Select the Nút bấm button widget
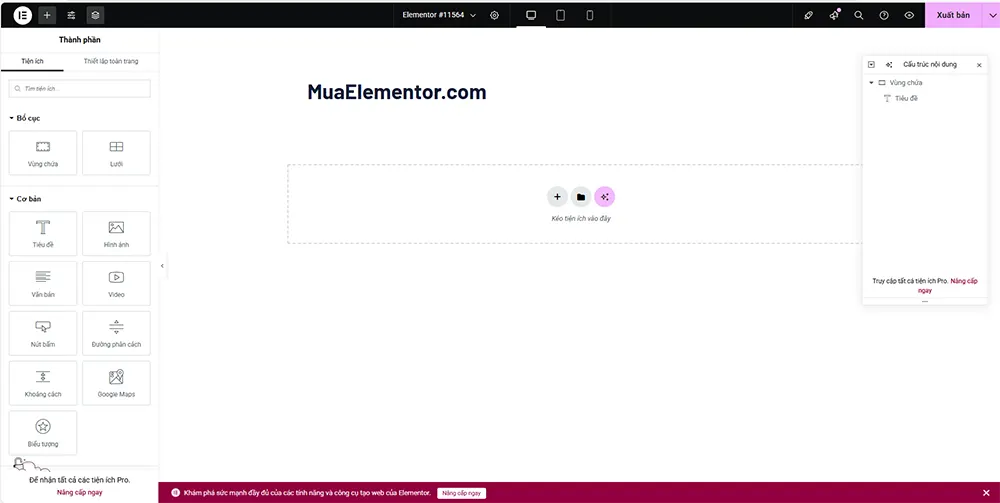 pyautogui.click(x=43, y=333)
